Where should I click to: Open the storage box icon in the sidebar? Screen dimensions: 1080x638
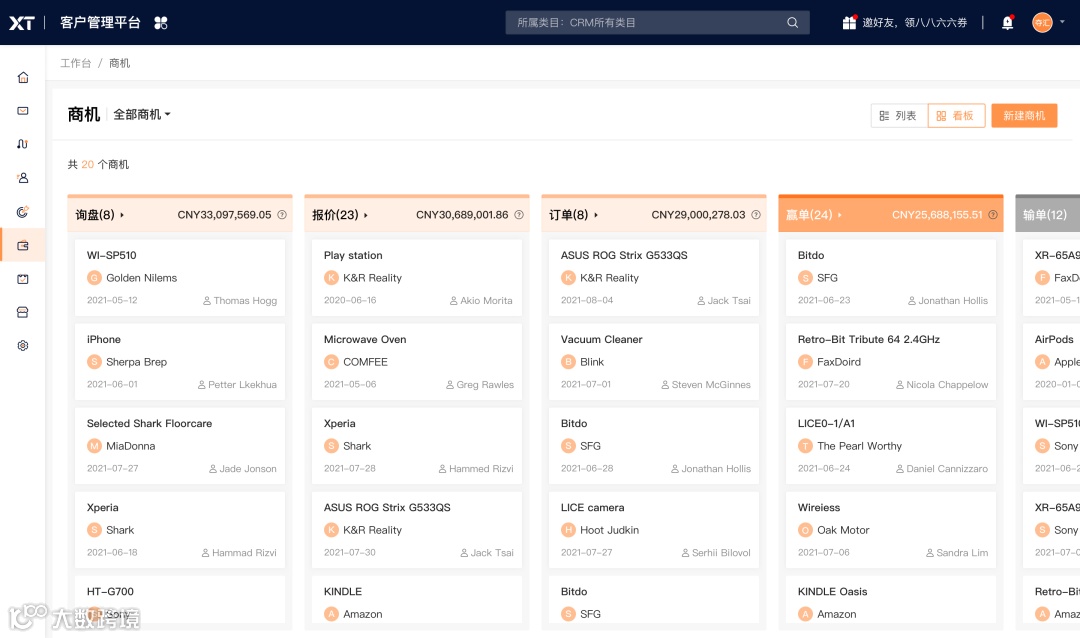click(x=23, y=312)
